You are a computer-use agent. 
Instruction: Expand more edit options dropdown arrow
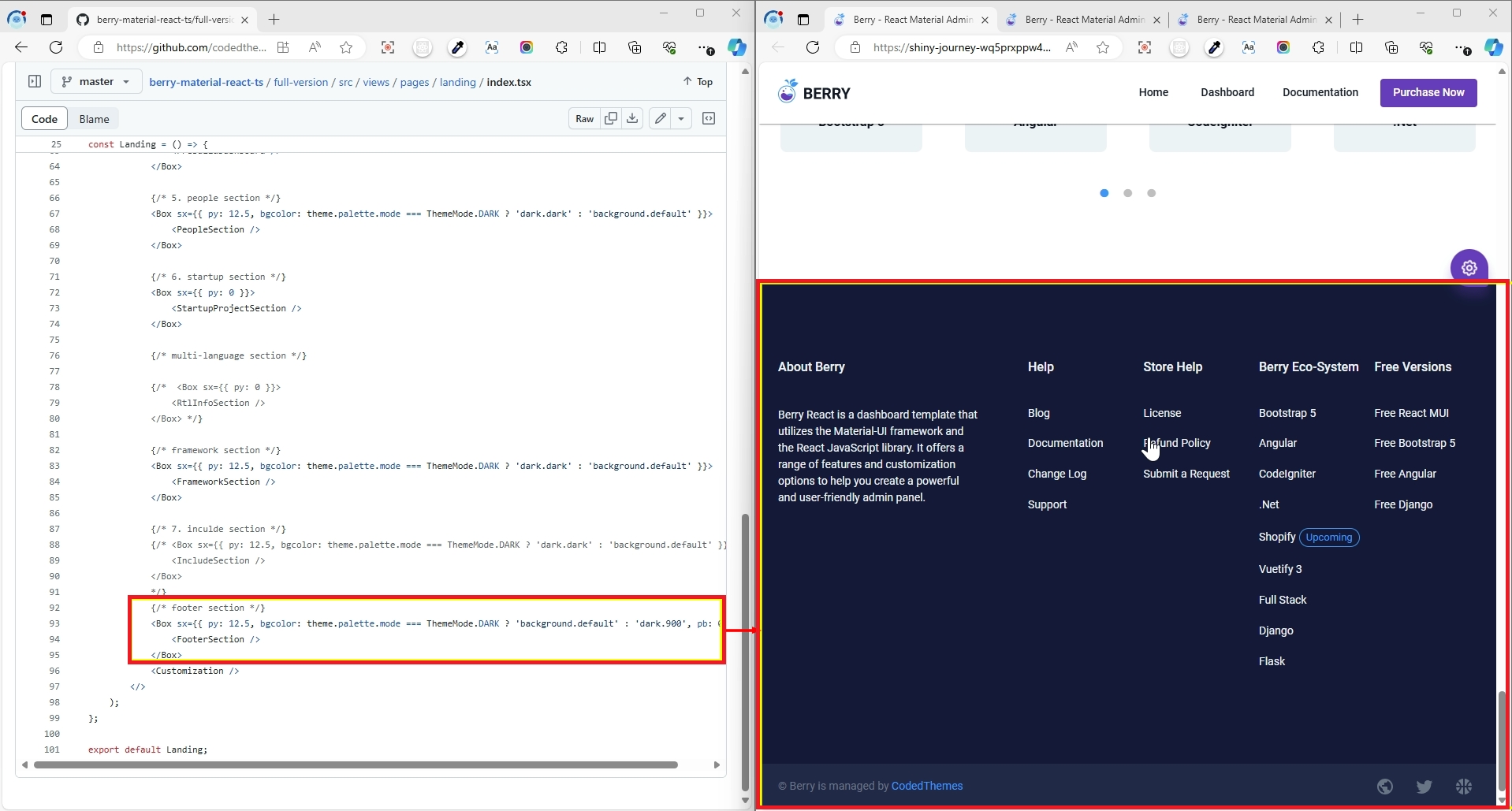[681, 118]
